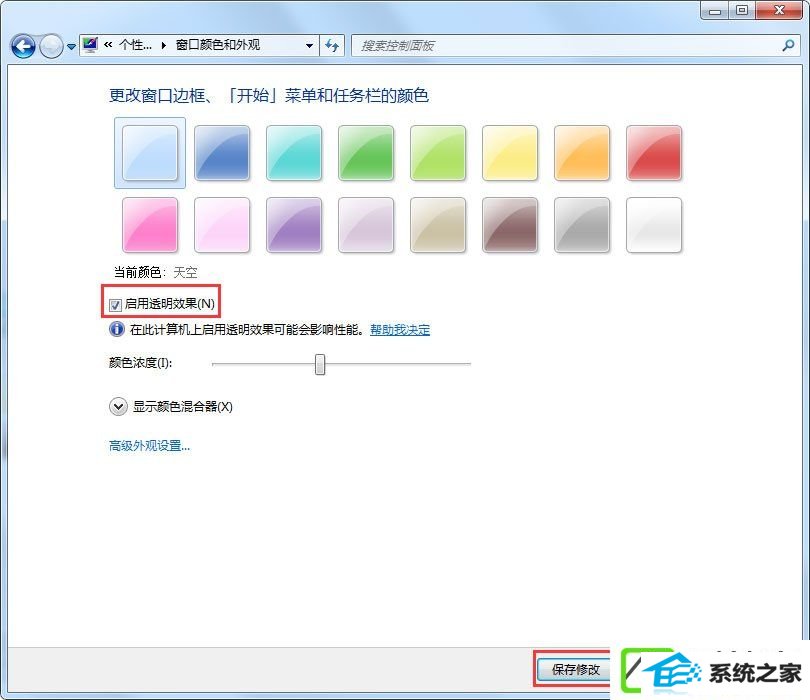The image size is (810, 700).
Task: Select the brown Chocolate color swatch
Action: coord(510,225)
